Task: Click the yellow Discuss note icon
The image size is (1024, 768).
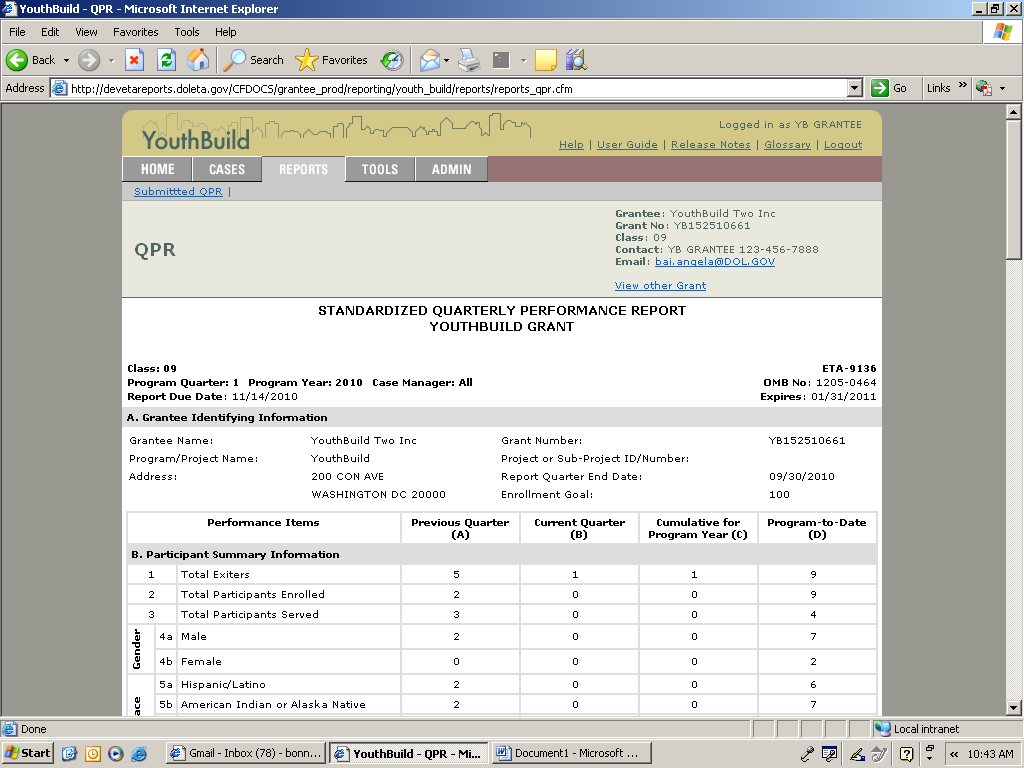Action: pos(545,60)
